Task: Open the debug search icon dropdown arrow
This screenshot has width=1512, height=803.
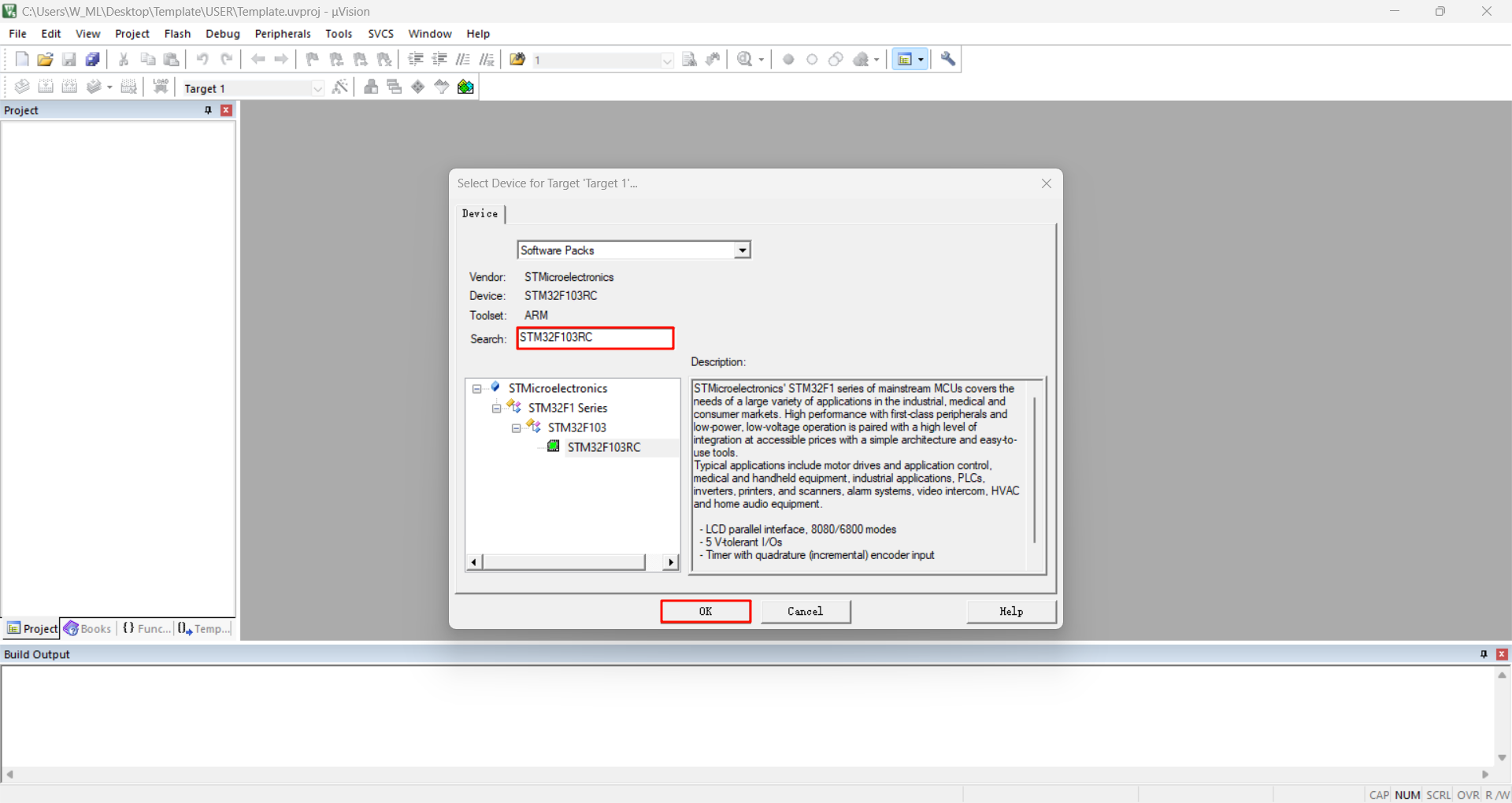Action: 762,59
